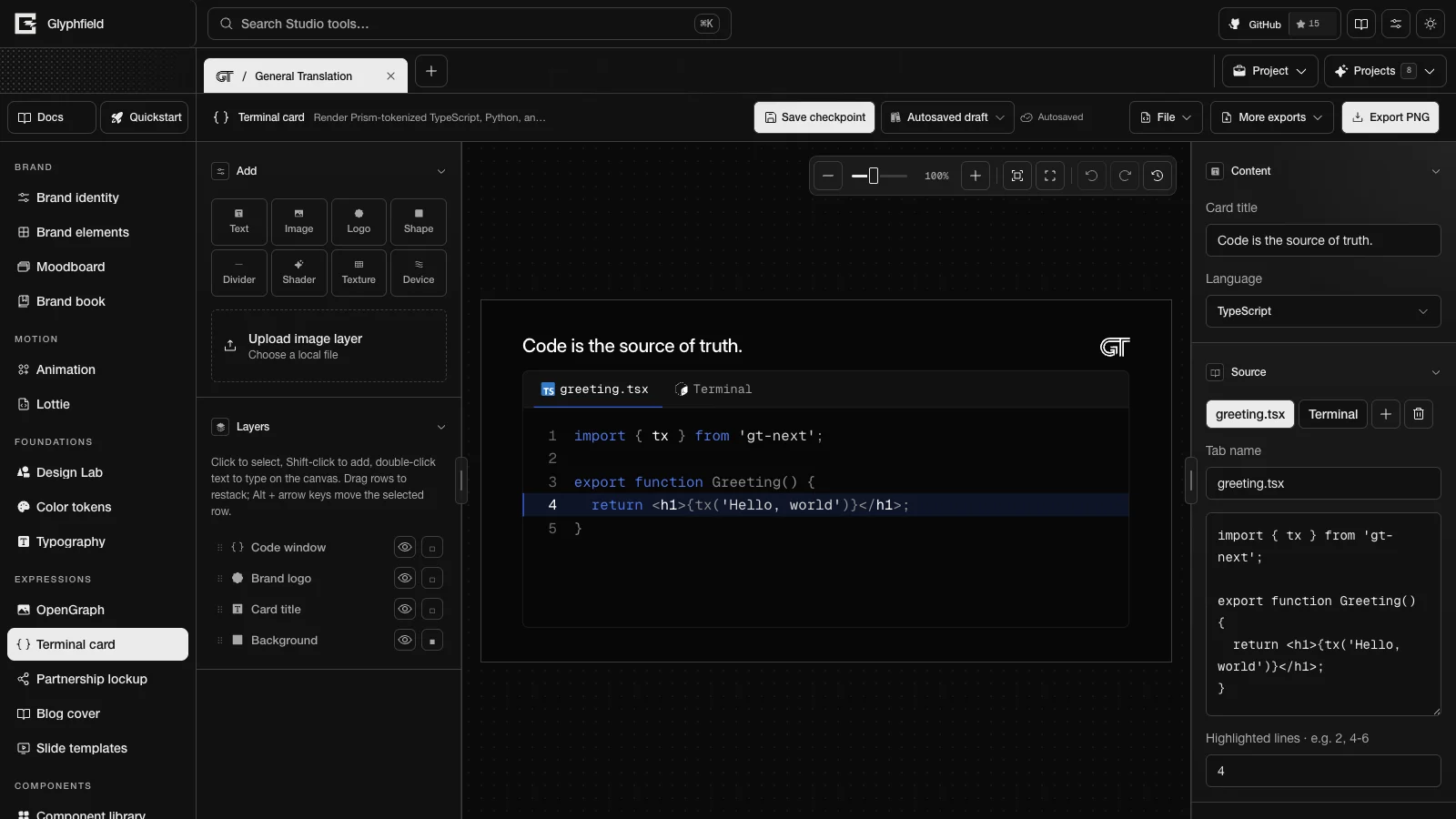Image resolution: width=1456 pixels, height=819 pixels.
Task: Close the General Translation tab
Action: (390, 76)
